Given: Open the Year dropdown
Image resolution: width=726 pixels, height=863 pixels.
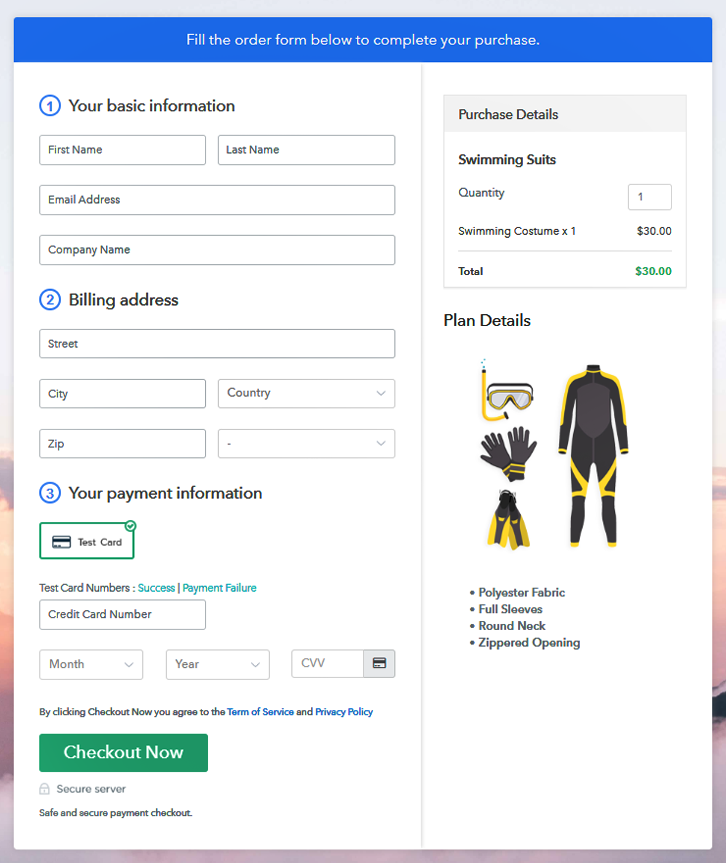Looking at the screenshot, I should 217,664.
